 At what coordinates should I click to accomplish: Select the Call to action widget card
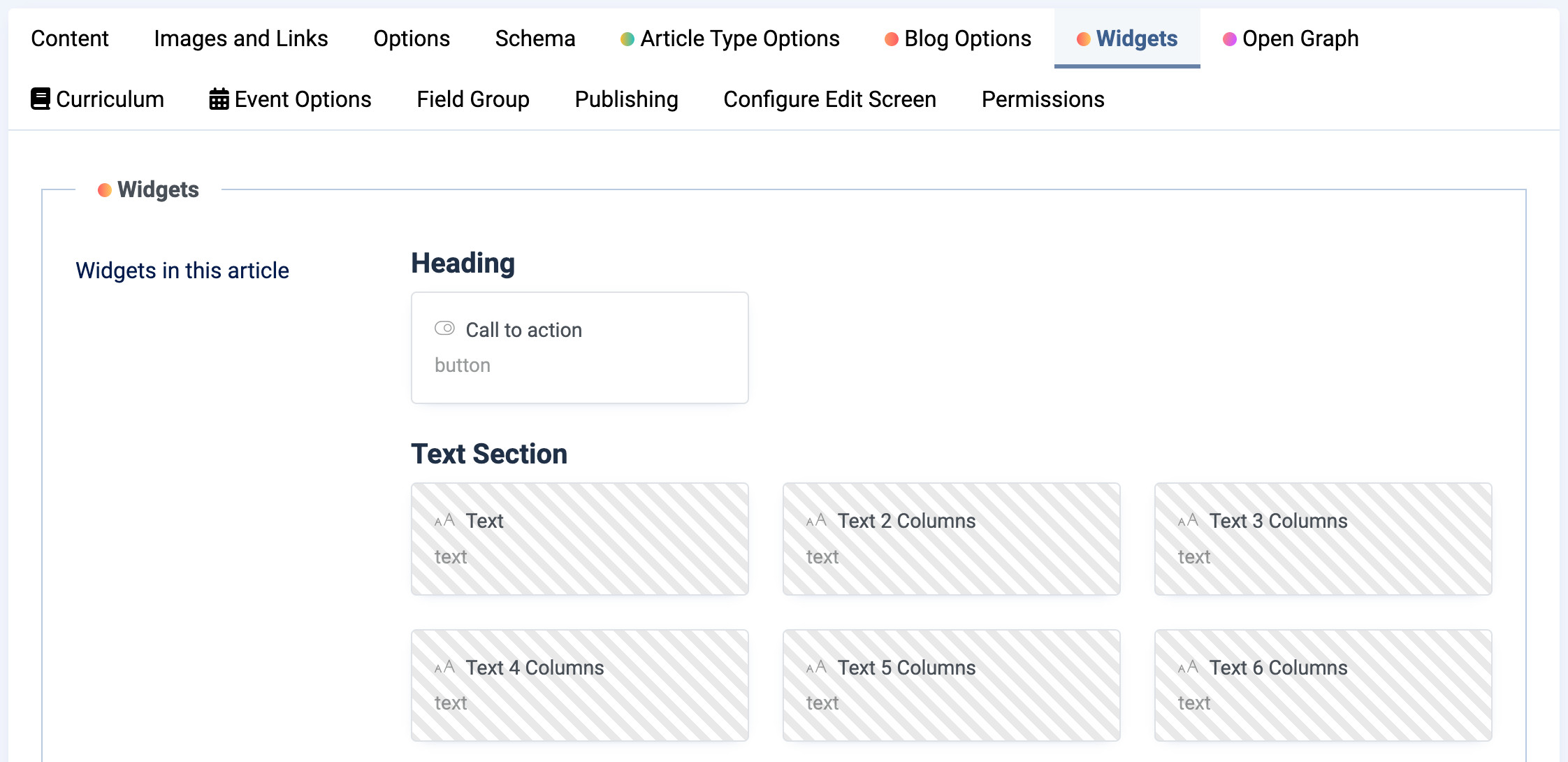click(x=580, y=347)
